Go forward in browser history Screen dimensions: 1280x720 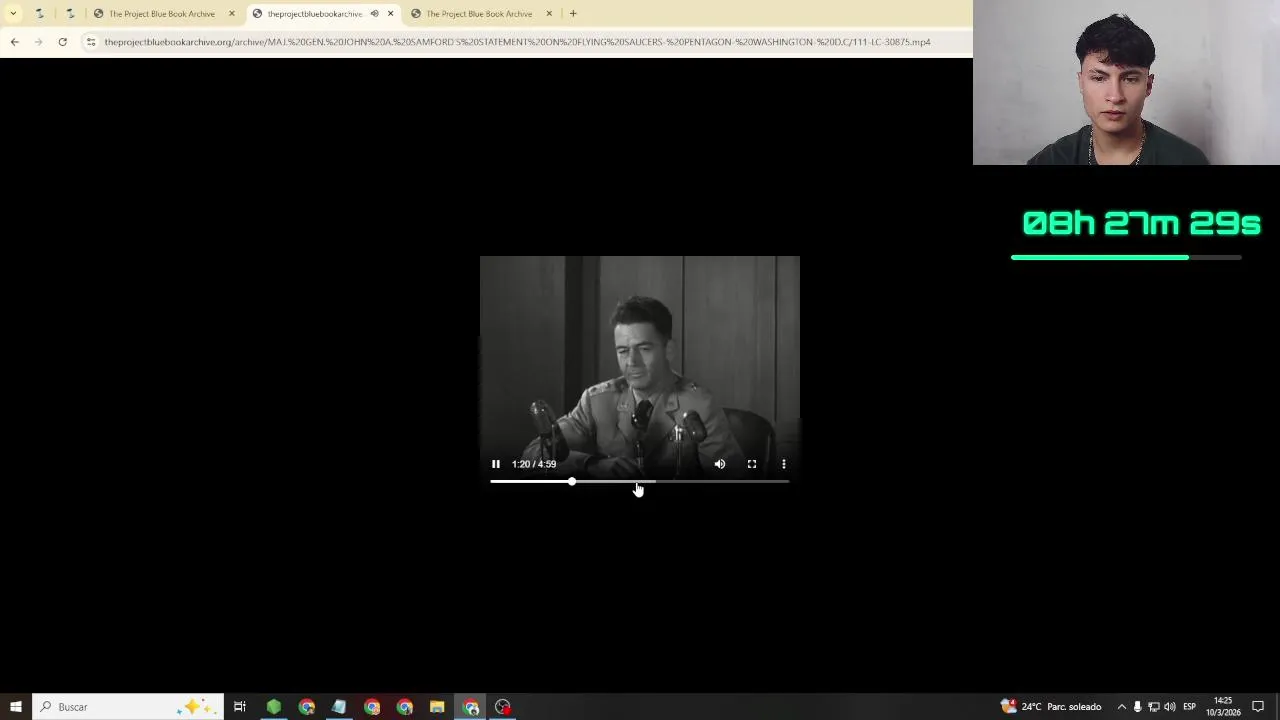39,42
